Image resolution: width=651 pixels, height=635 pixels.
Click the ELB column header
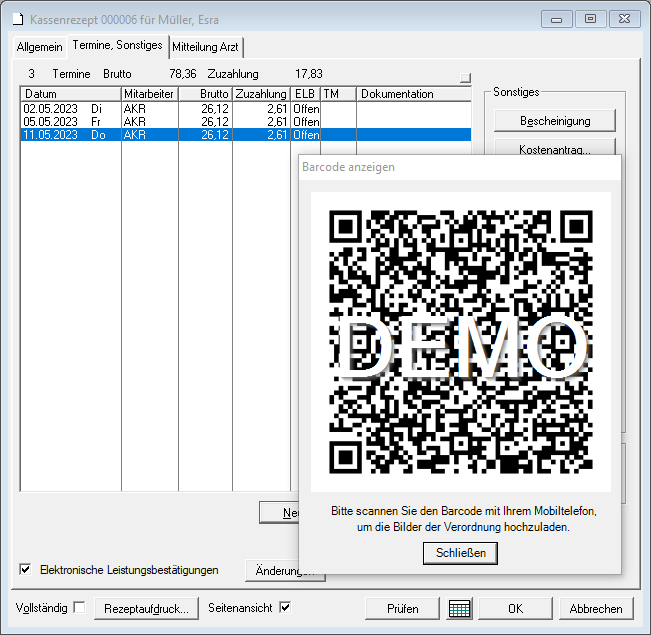click(306, 94)
